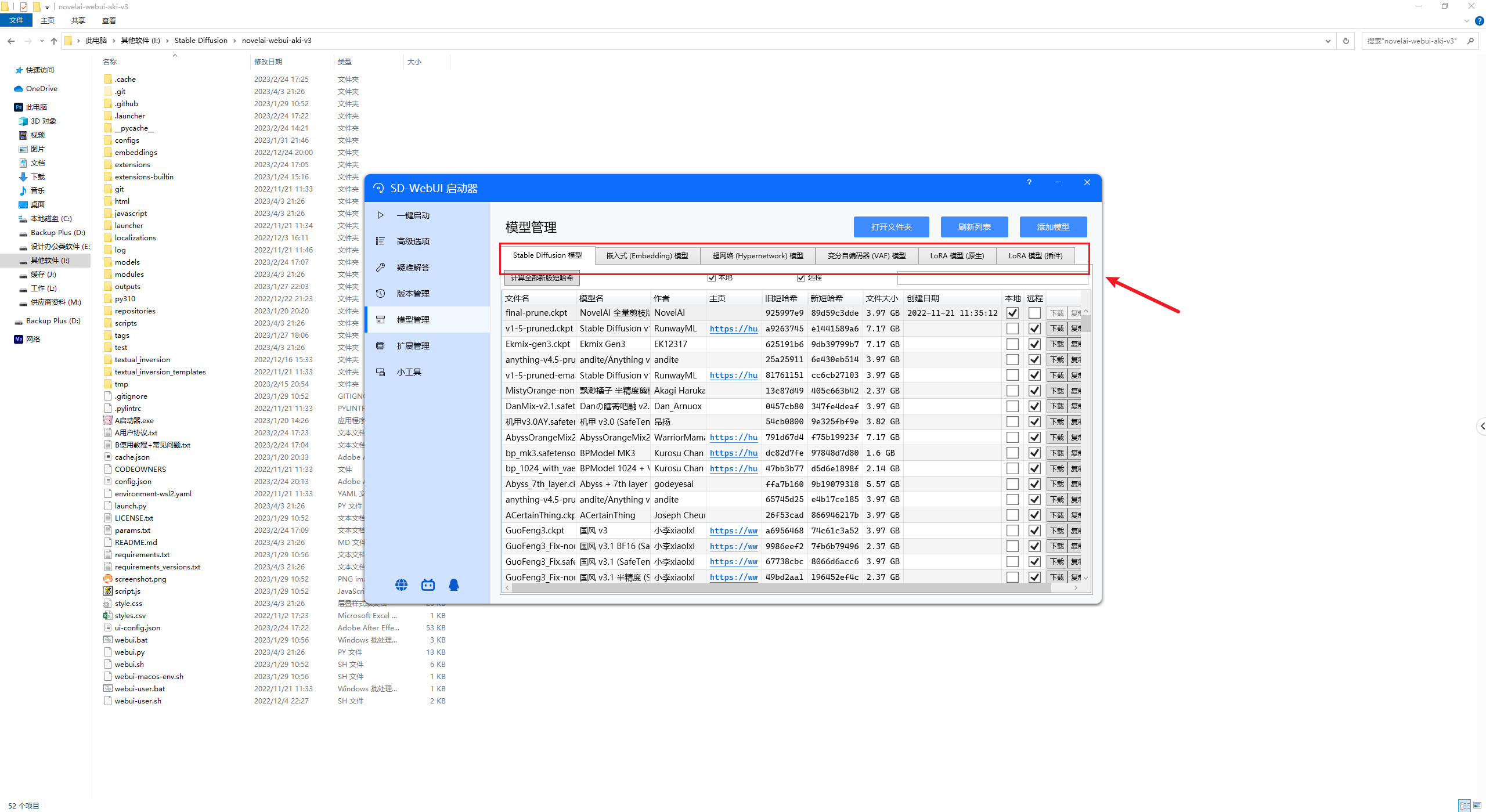The width and height of the screenshot is (1486, 812).
Task: Expand the address bar history dropdown
Action: click(1328, 41)
